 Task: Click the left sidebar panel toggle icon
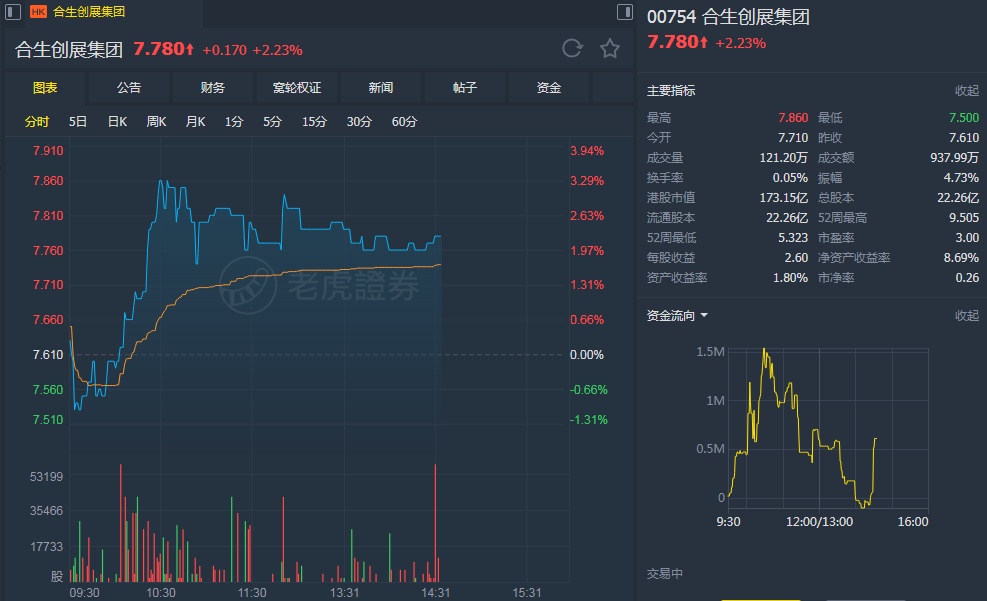[13, 12]
